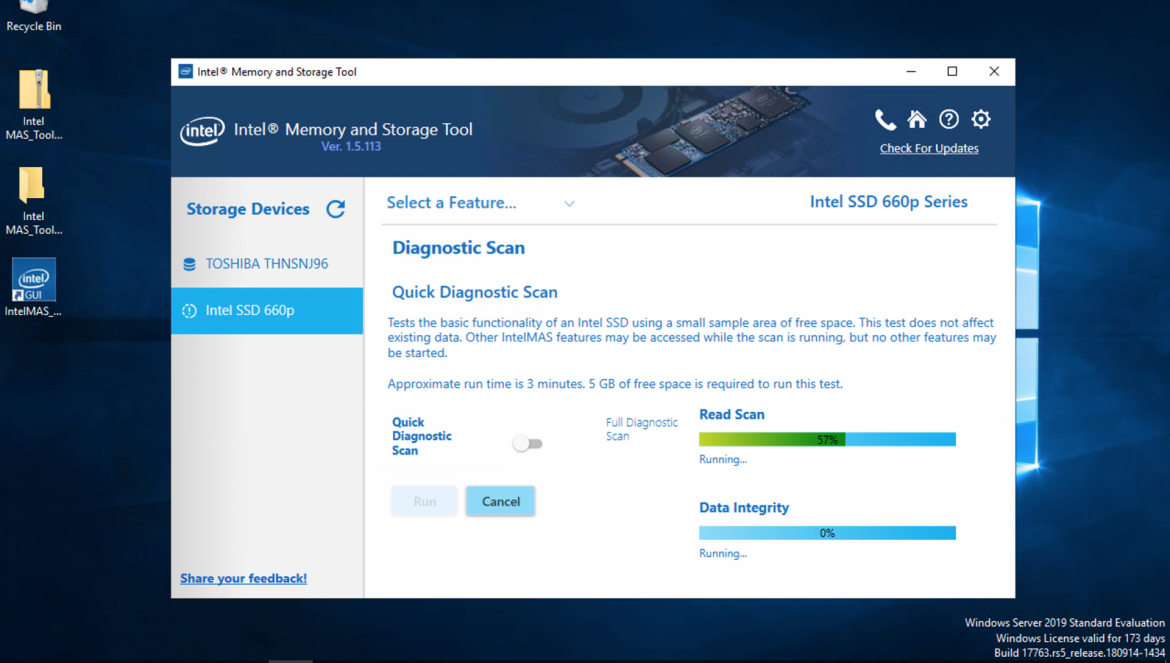This screenshot has width=1170, height=663.
Task: Click the Read Scan progress bar
Action: [x=828, y=439]
